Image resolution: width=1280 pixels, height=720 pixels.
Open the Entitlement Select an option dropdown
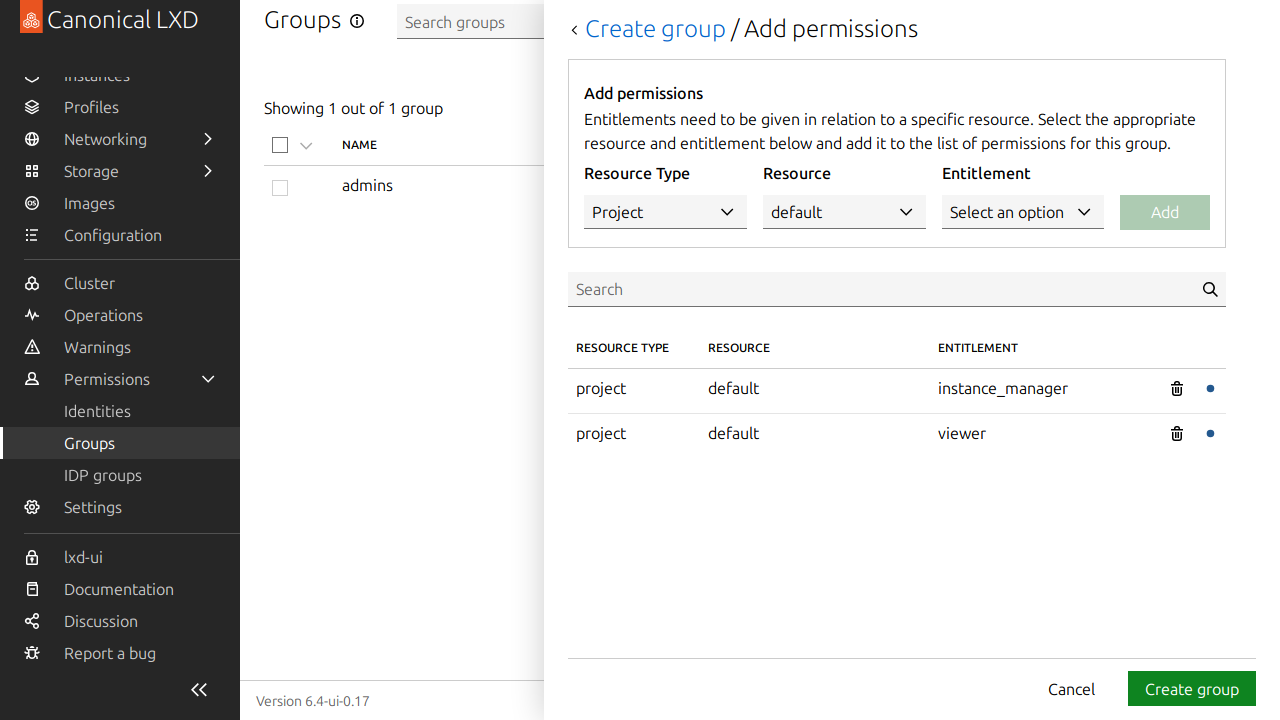(1022, 212)
